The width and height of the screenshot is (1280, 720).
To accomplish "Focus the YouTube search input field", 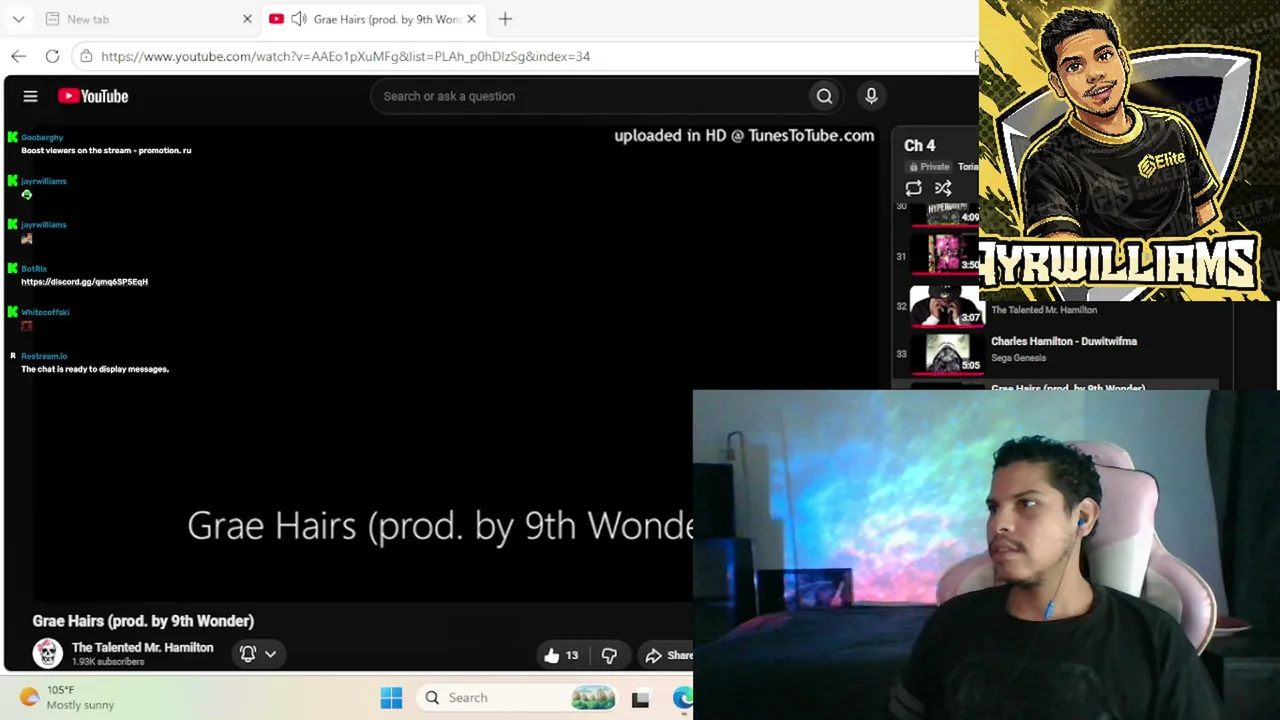I will pos(590,96).
